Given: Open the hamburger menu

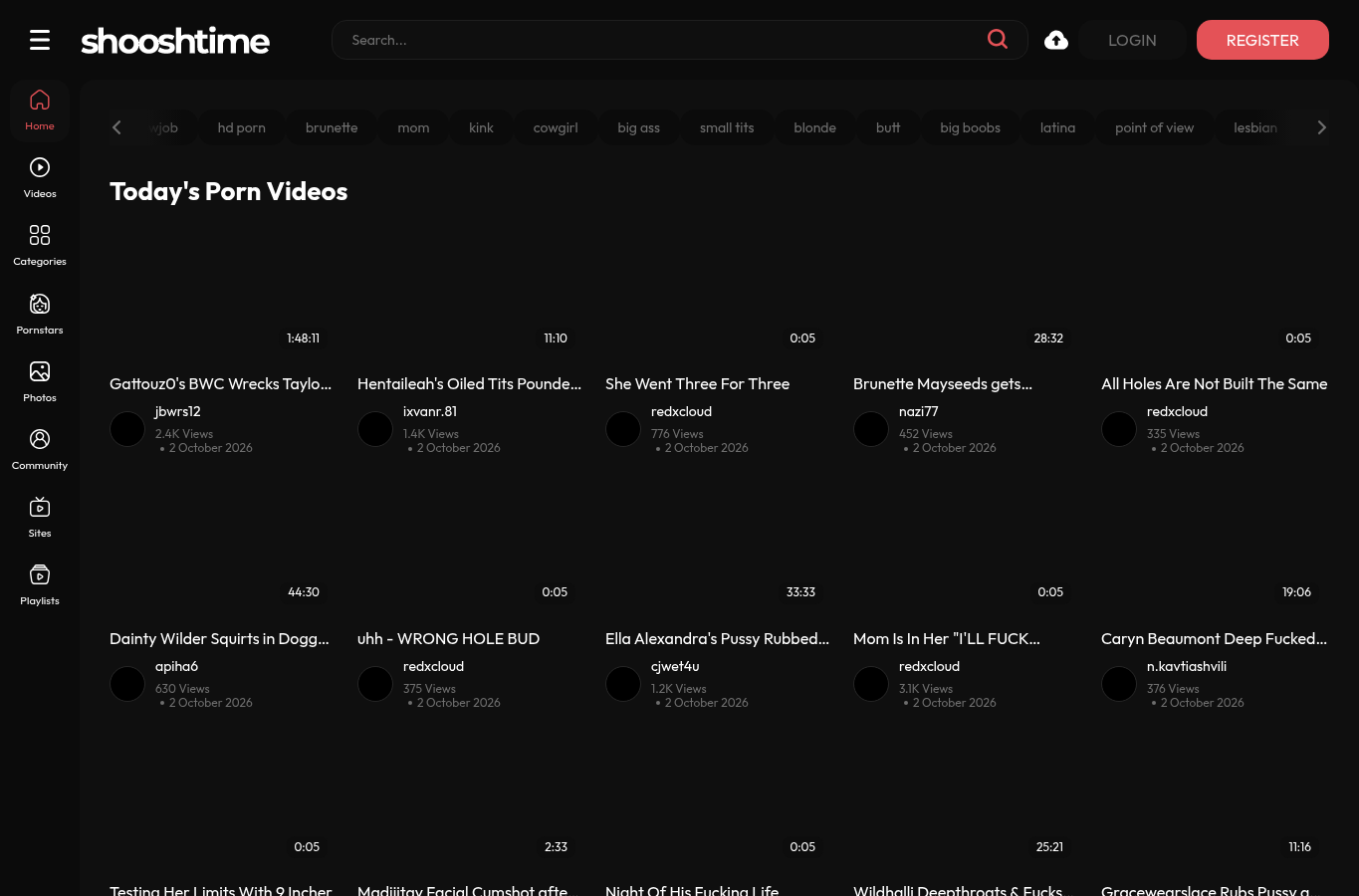Looking at the screenshot, I should point(40,40).
